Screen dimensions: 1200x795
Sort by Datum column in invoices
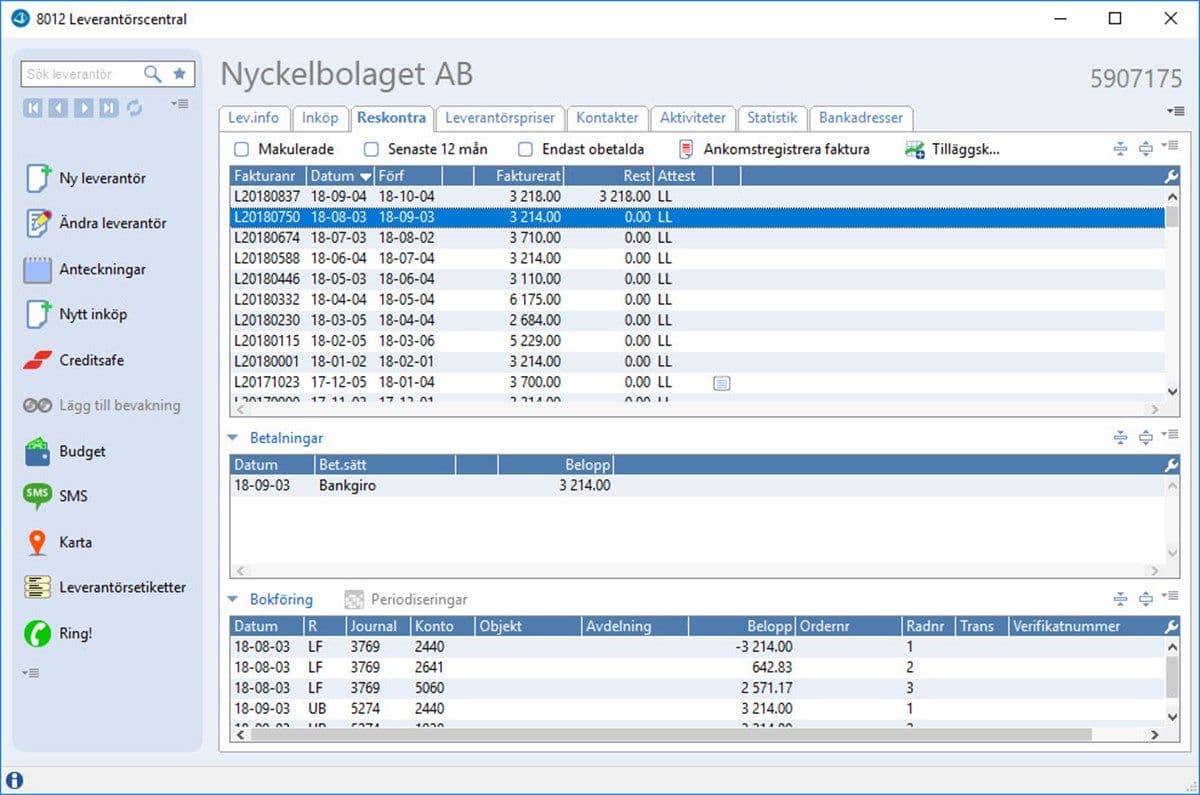click(340, 176)
